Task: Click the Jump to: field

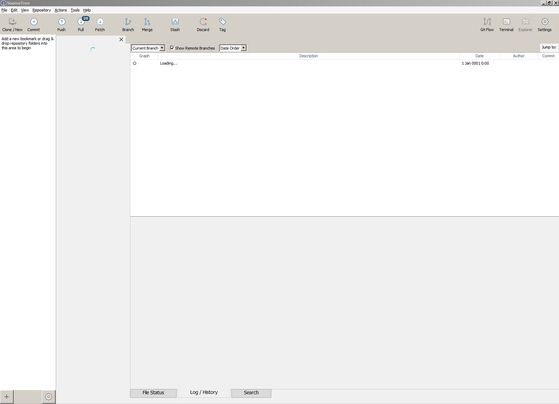Action: [x=549, y=47]
